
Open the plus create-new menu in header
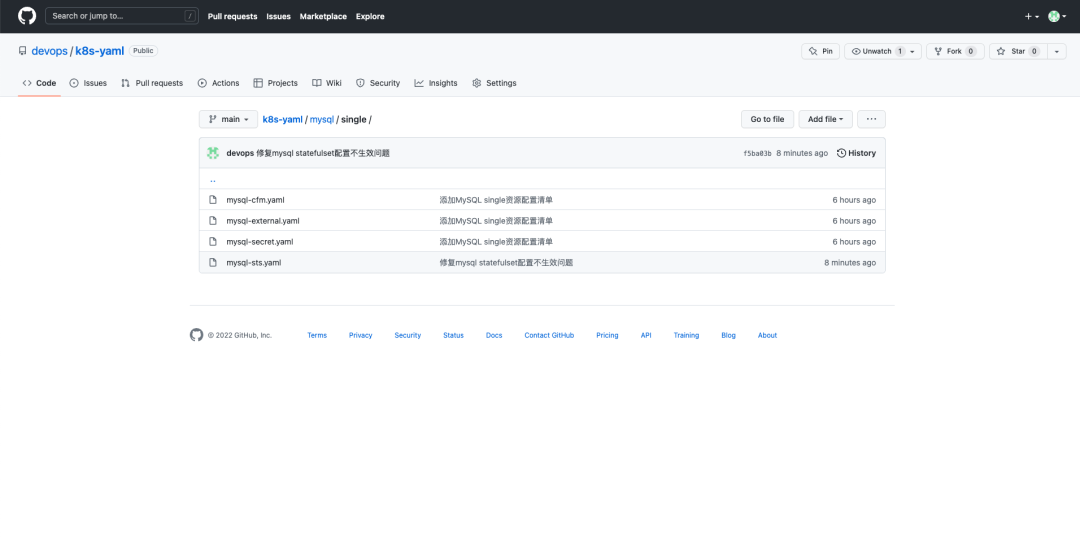coord(1031,17)
